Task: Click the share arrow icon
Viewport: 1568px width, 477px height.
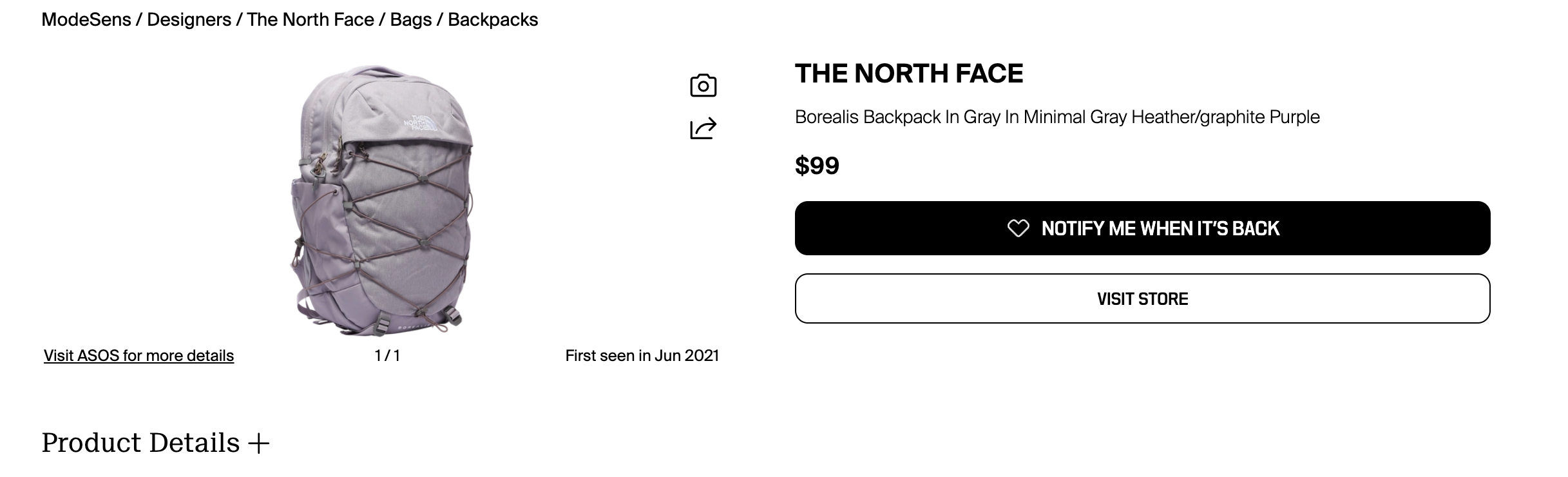Action: [703, 128]
